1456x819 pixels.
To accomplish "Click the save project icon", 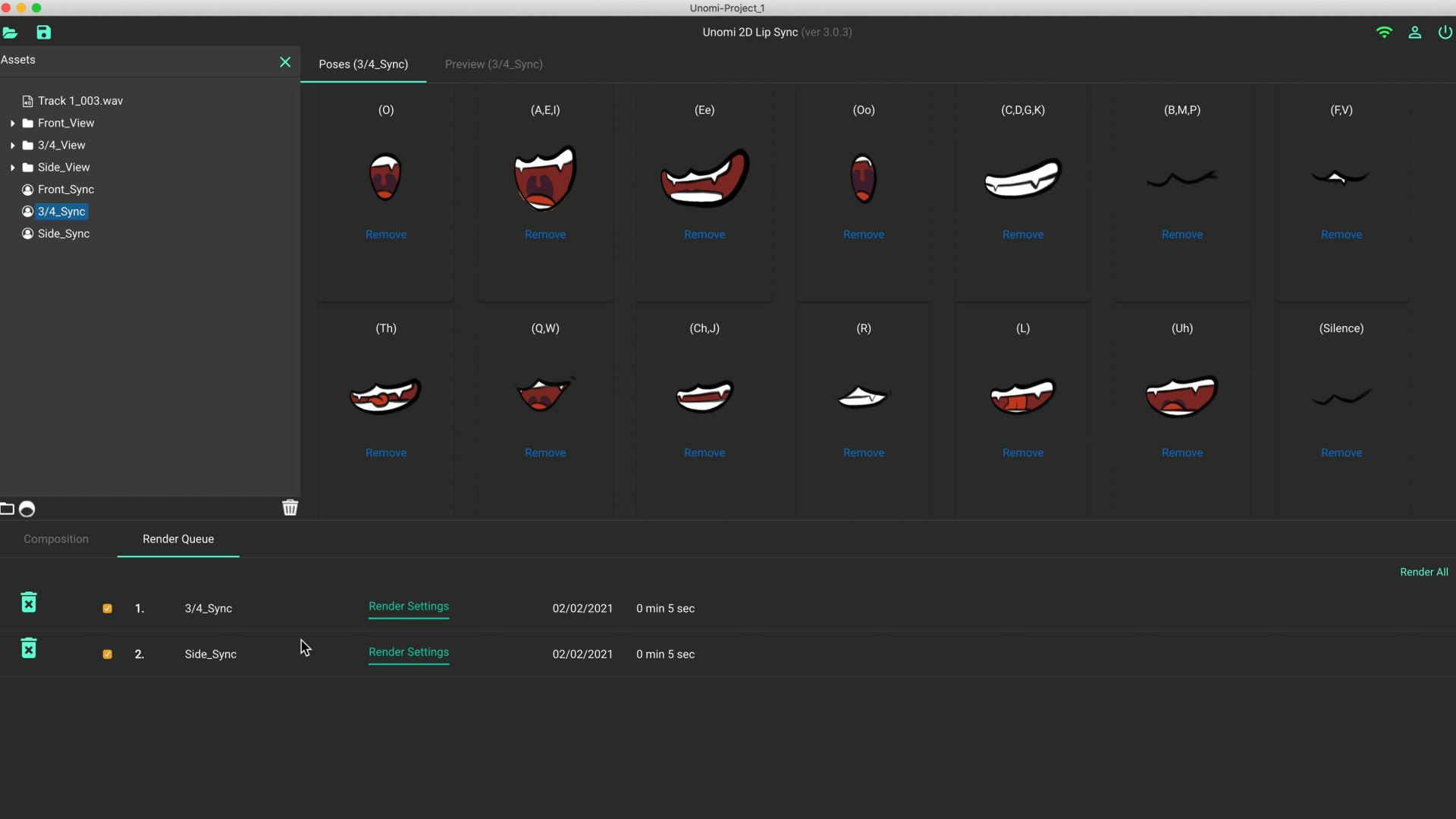I will click(x=43, y=33).
